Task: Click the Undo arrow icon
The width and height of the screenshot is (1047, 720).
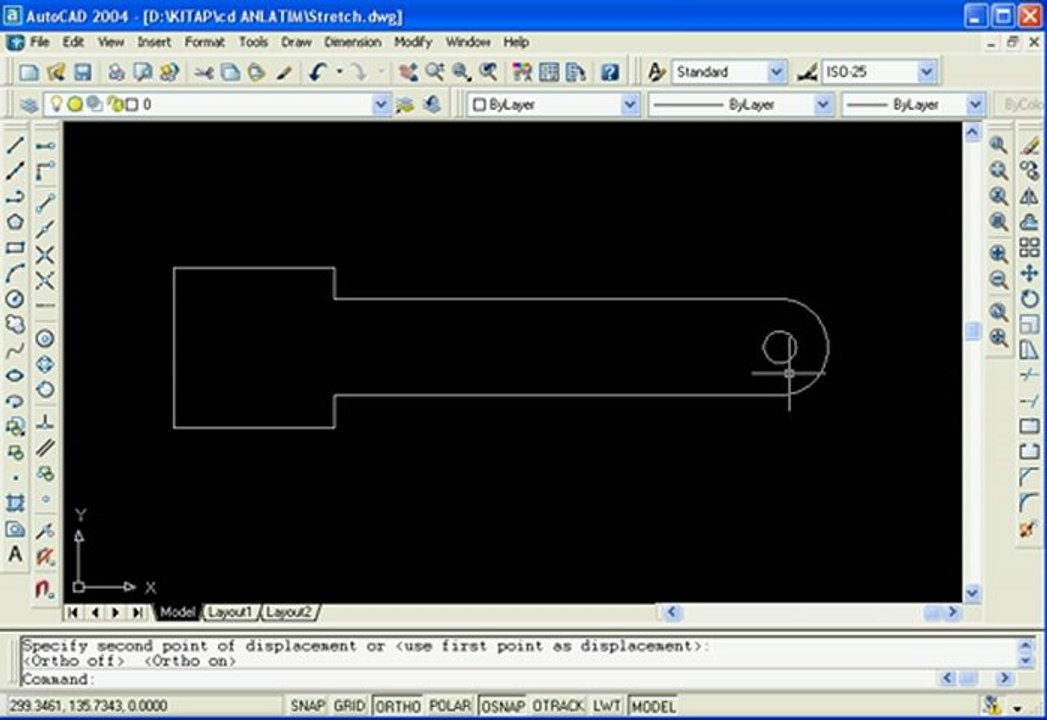Action: pyautogui.click(x=318, y=72)
